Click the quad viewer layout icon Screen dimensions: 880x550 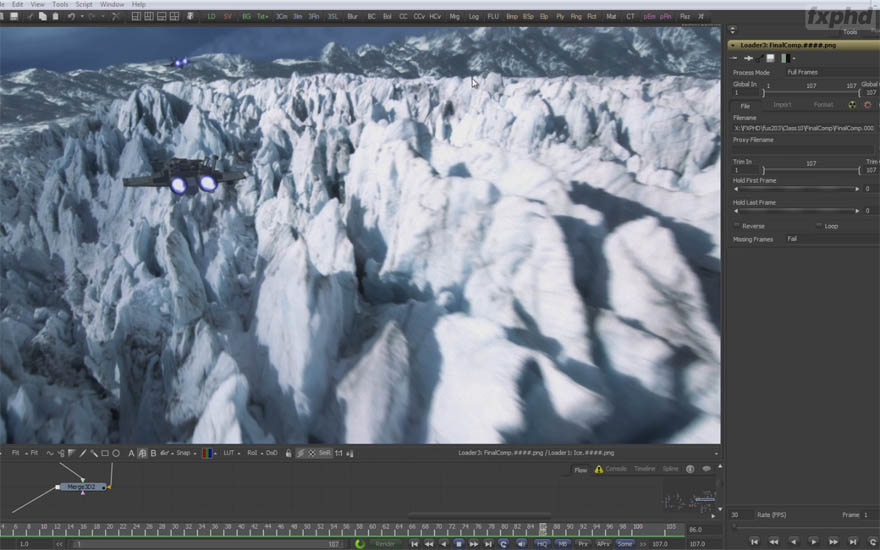click(175, 17)
